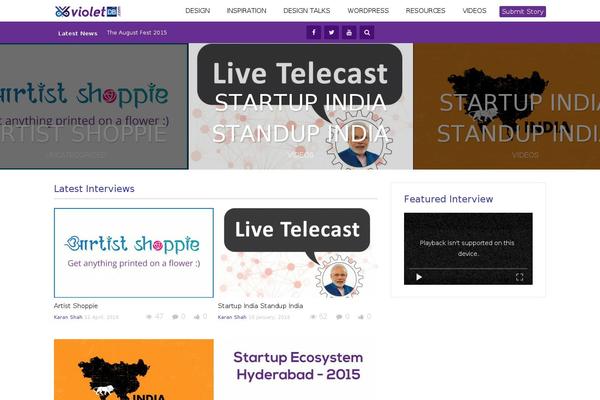Play the Featured Interview video
The width and height of the screenshot is (600, 400).
coord(419,277)
